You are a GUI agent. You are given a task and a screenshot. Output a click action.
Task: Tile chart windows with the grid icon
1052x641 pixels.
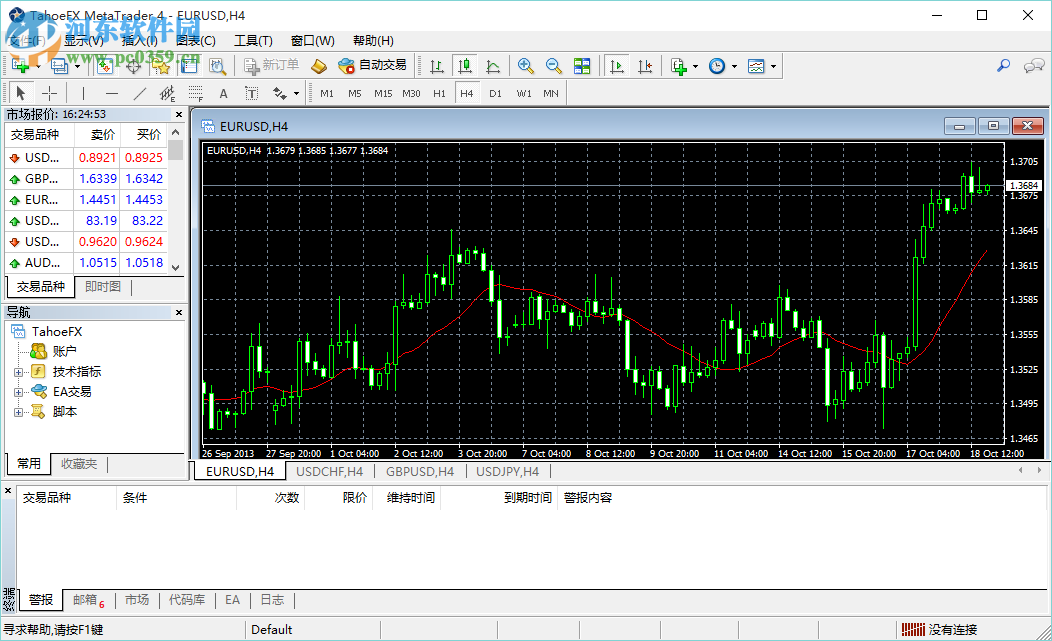[582, 66]
